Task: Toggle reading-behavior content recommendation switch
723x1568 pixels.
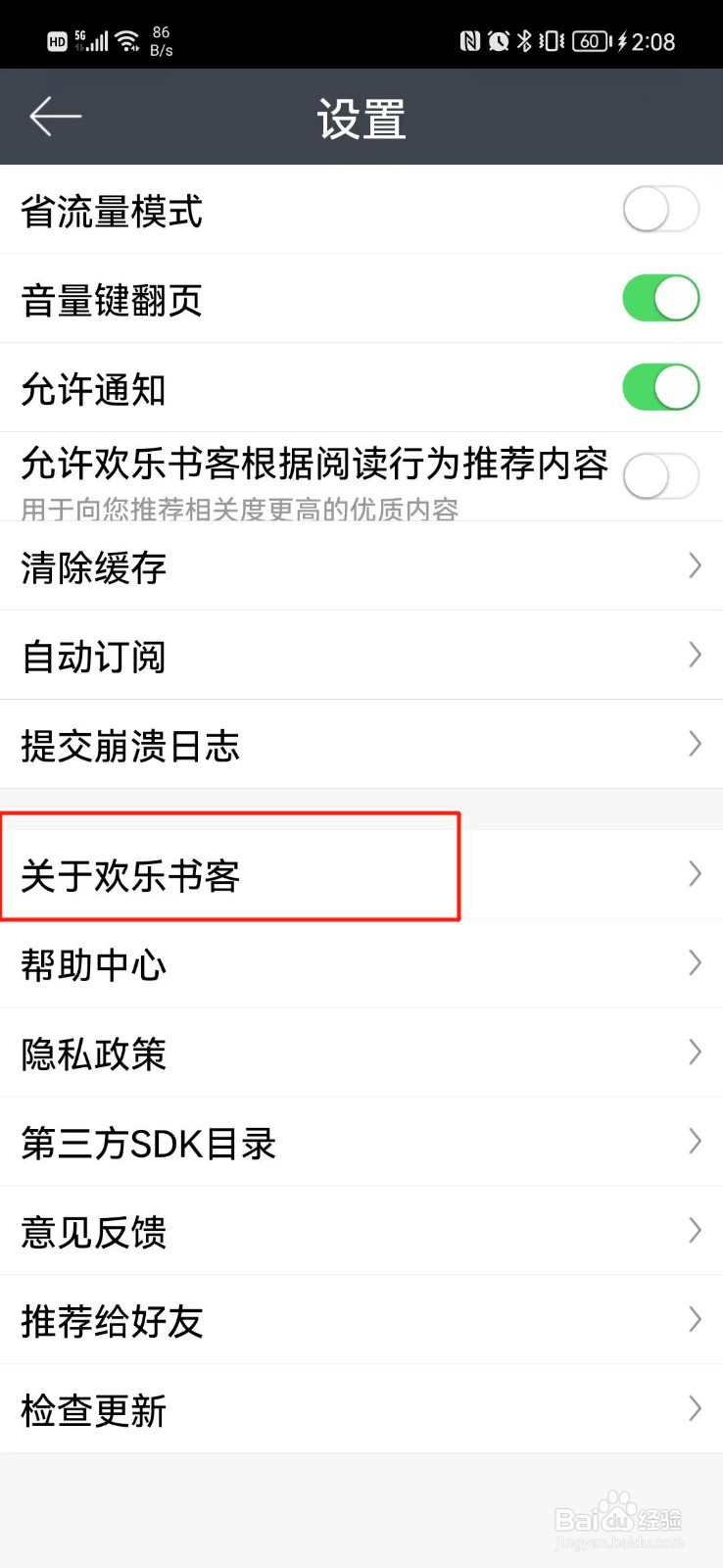Action: pos(660,476)
